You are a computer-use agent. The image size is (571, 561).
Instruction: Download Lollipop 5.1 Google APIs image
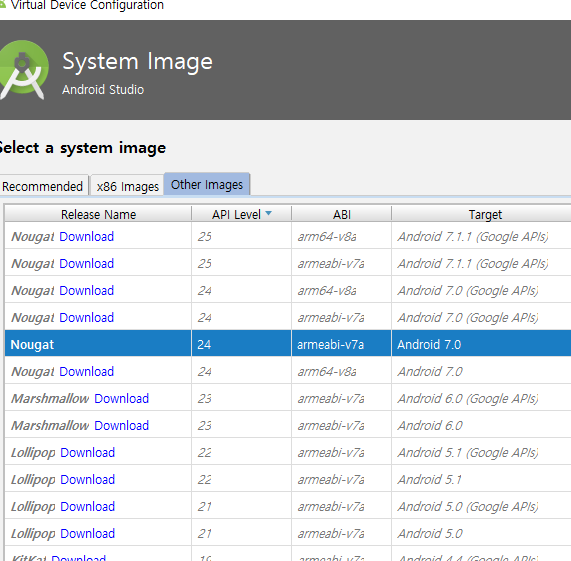pos(88,453)
